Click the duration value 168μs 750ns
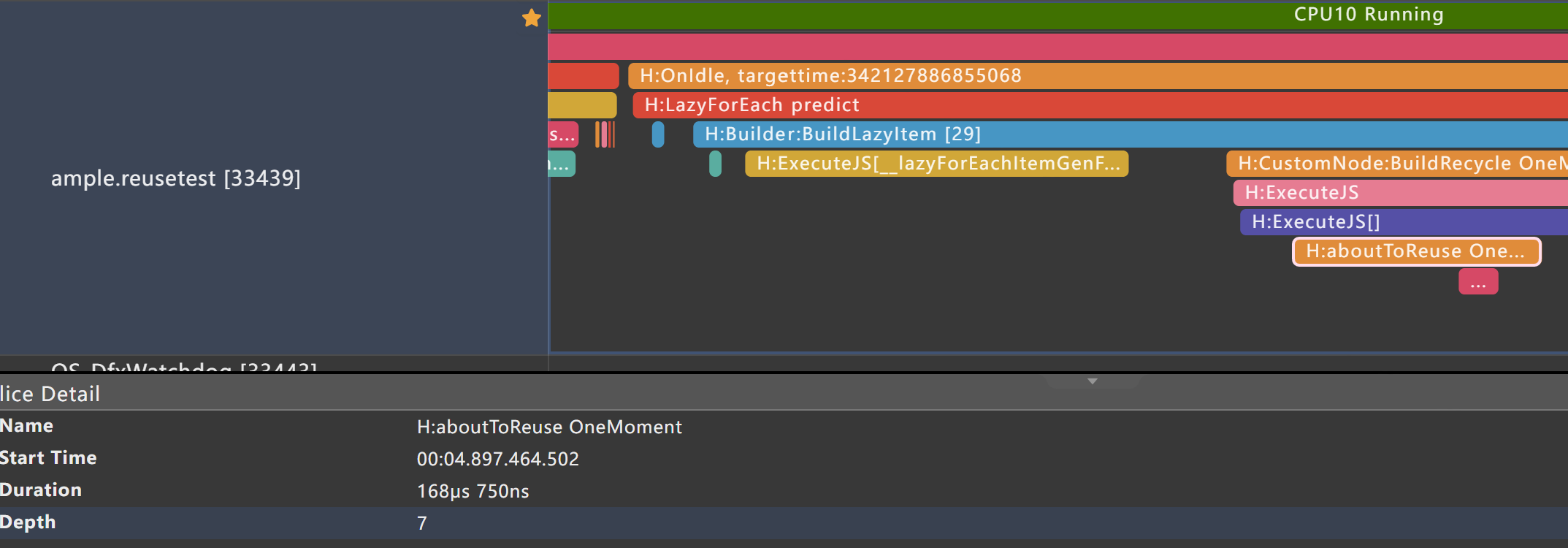The image size is (1568, 548). tap(473, 491)
